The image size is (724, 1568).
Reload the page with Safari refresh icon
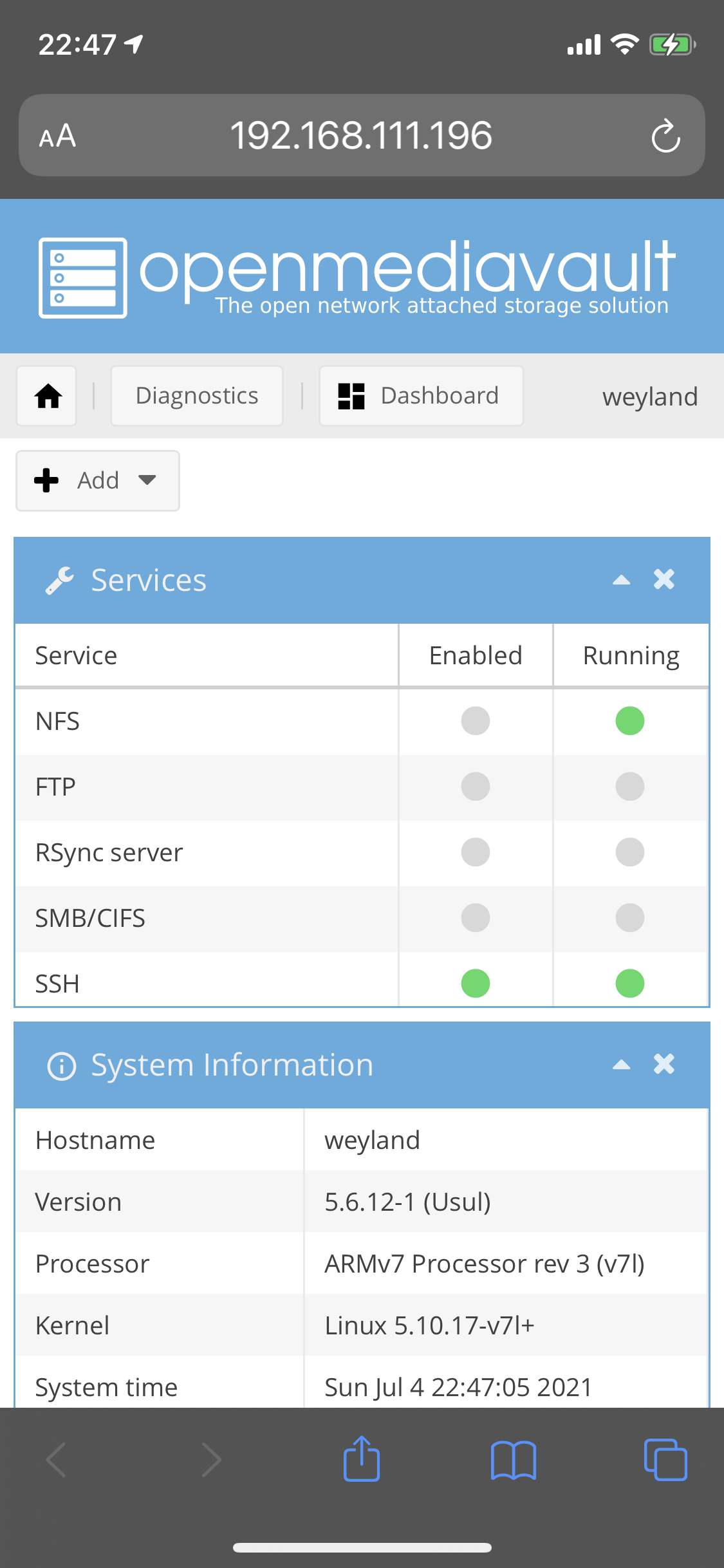665,136
